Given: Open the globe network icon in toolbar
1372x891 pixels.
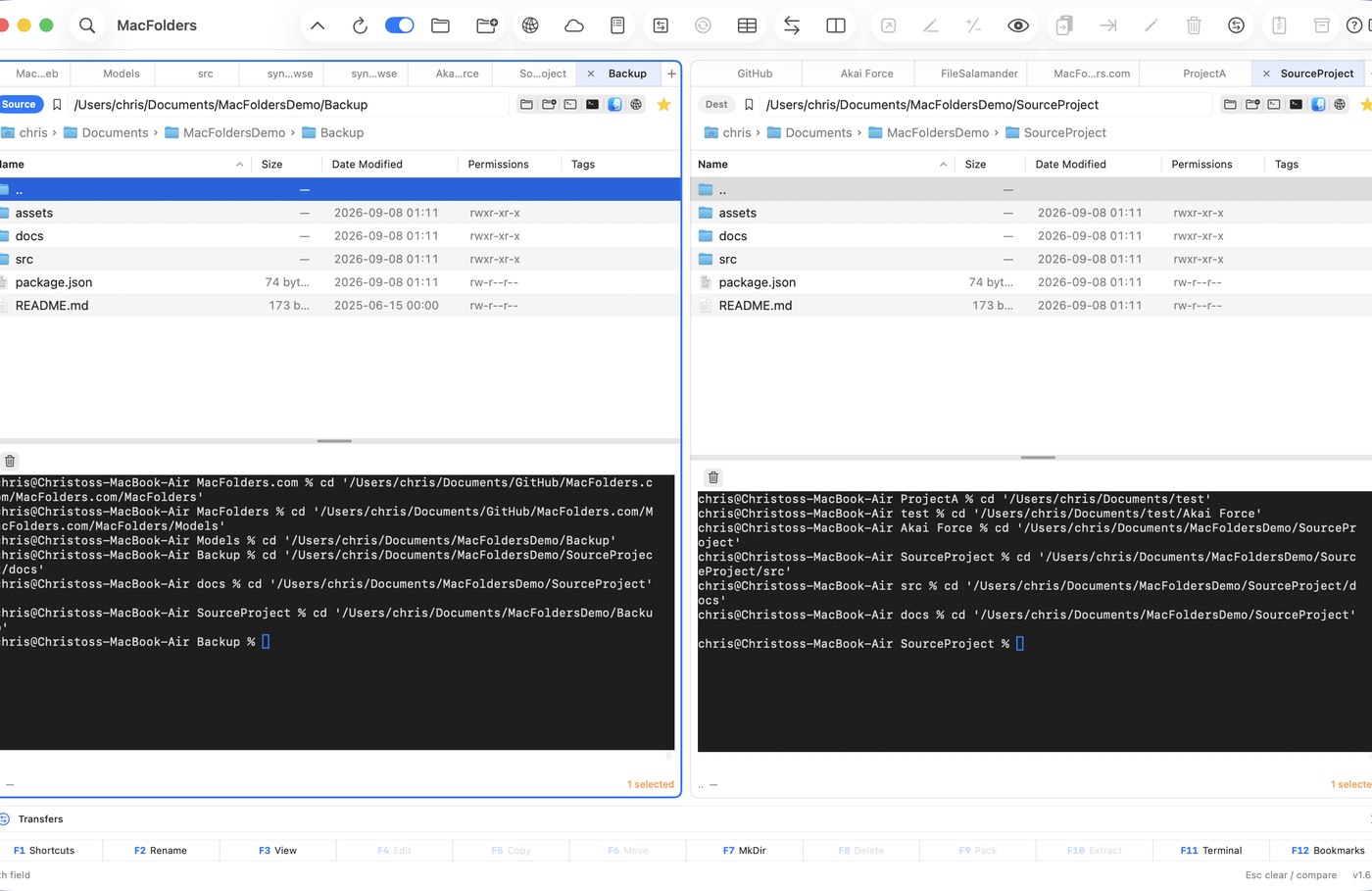Looking at the screenshot, I should 530,26.
